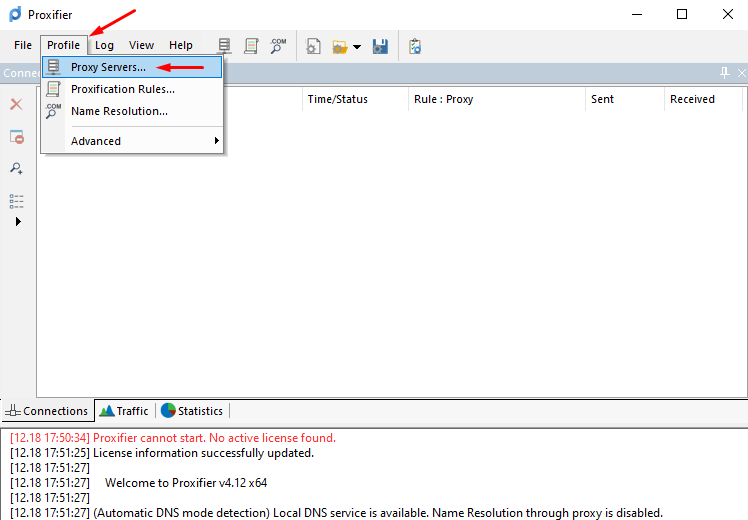Open the File menu
Viewport: 748px width, 520px height.
pyautogui.click(x=23, y=45)
